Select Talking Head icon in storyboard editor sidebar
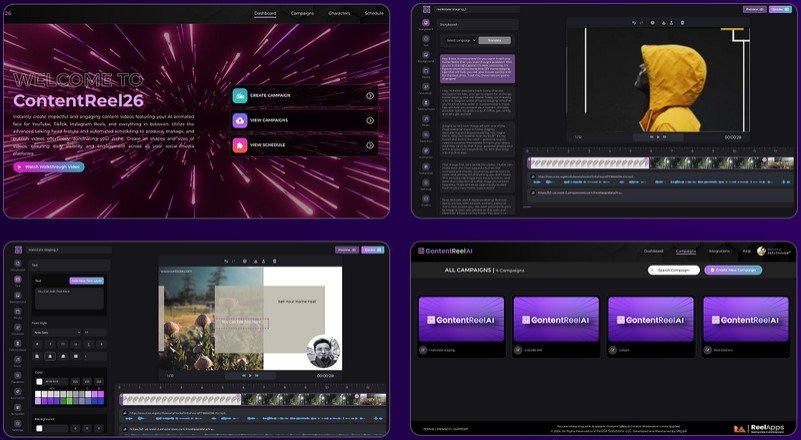This screenshot has width=801, height=440. [426, 103]
